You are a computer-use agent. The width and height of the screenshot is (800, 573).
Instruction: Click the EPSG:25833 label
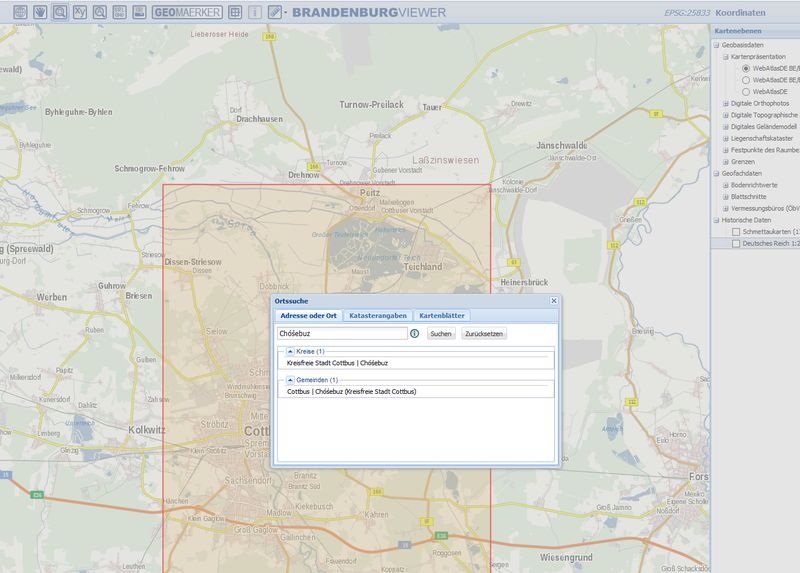click(687, 13)
